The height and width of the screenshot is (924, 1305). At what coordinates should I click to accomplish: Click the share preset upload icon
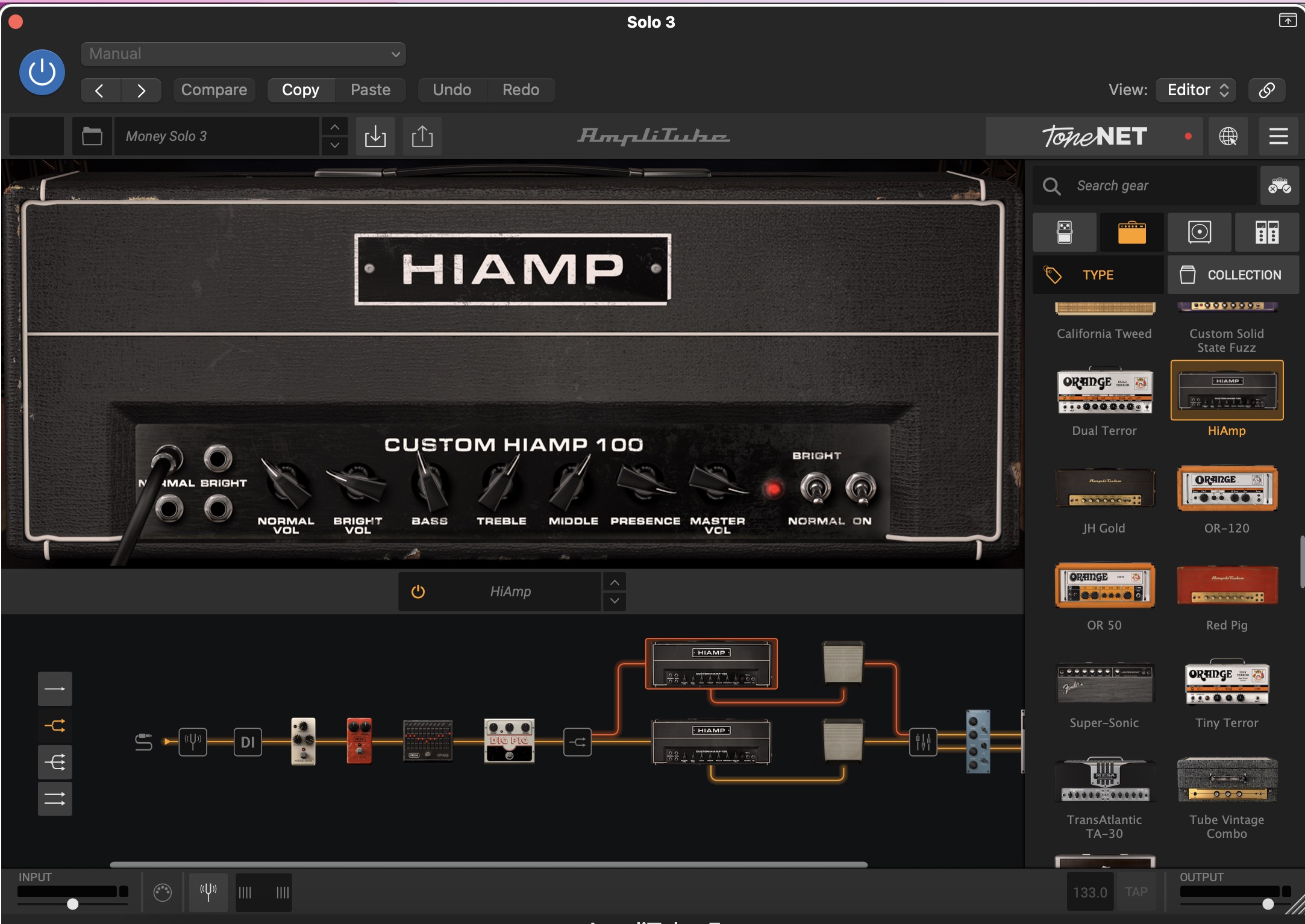click(422, 136)
